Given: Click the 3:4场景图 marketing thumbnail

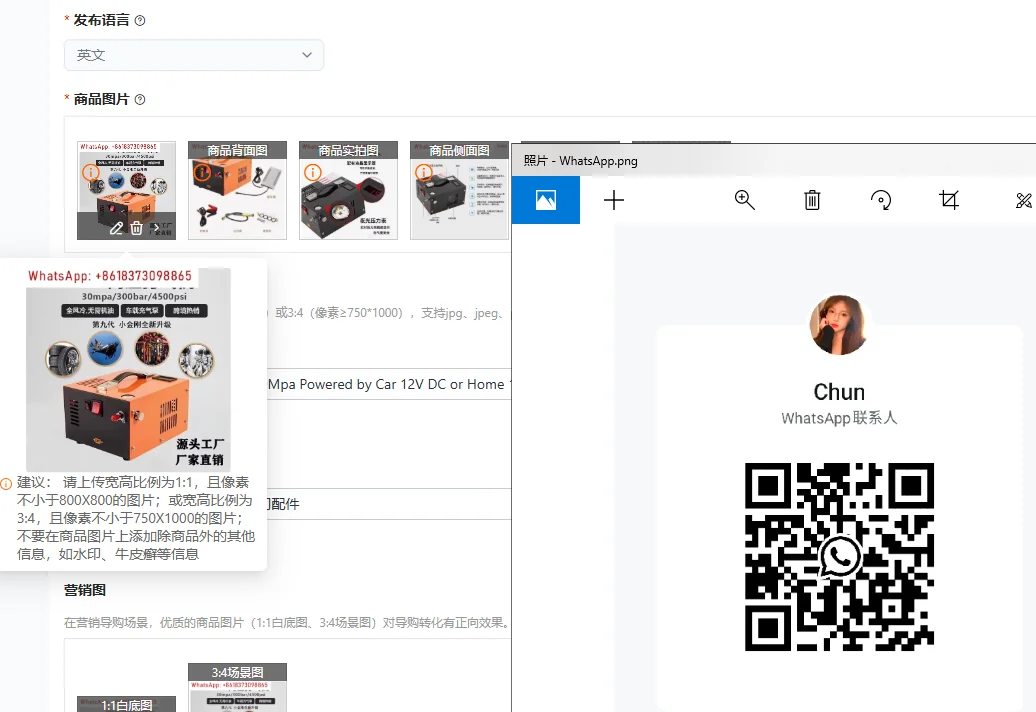Looking at the screenshot, I should [x=237, y=688].
